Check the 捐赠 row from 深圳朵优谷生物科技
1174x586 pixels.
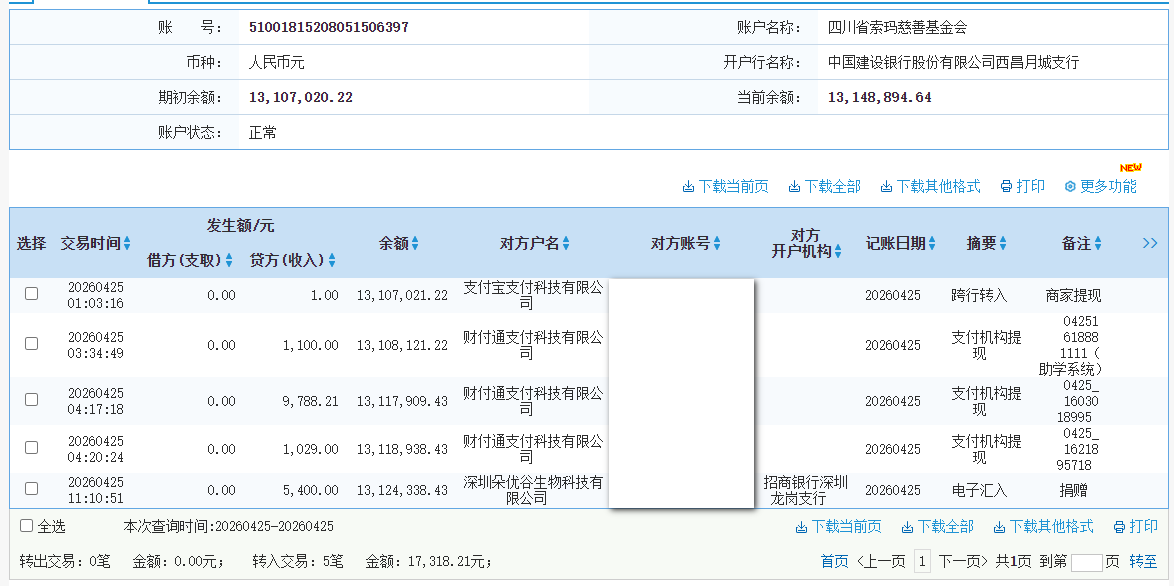[x=31, y=490]
